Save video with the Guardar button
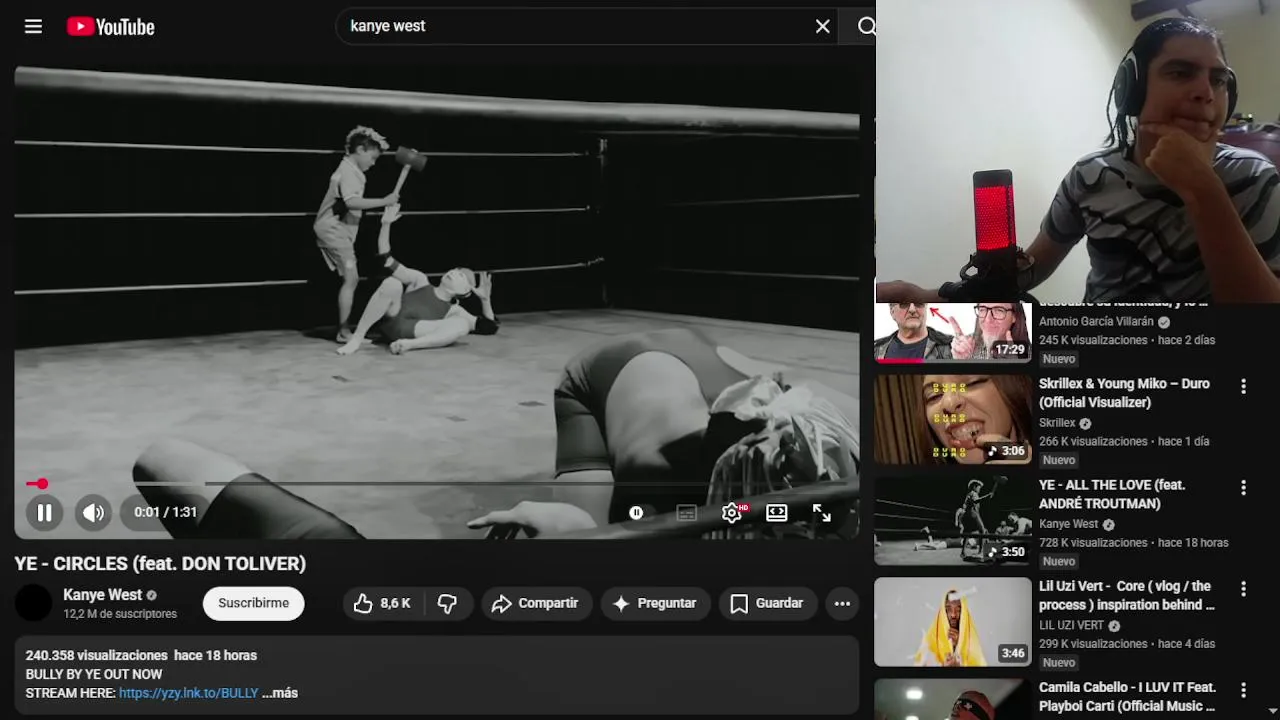The width and height of the screenshot is (1280, 720). click(x=767, y=603)
